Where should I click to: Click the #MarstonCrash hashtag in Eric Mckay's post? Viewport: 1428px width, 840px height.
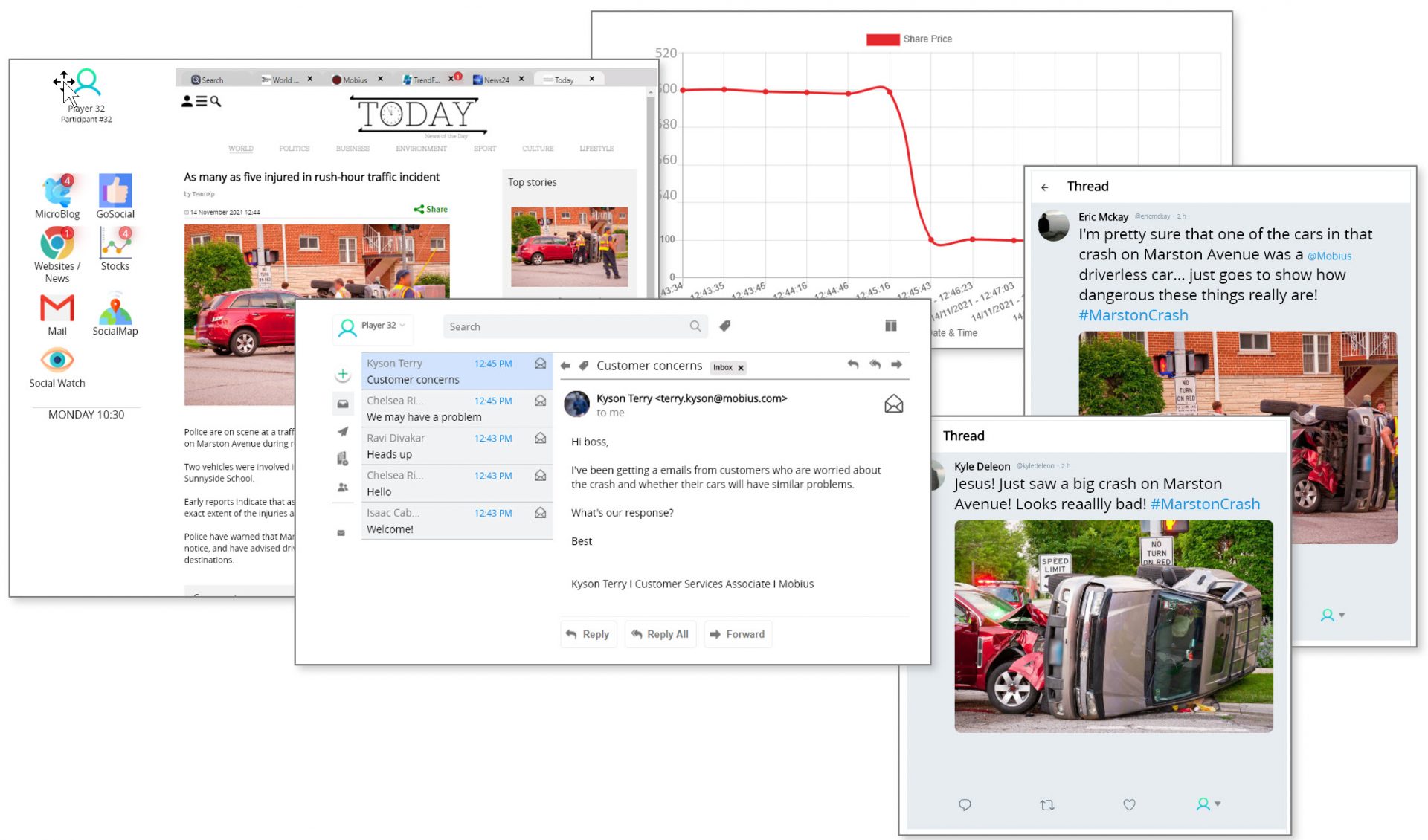(x=1133, y=315)
